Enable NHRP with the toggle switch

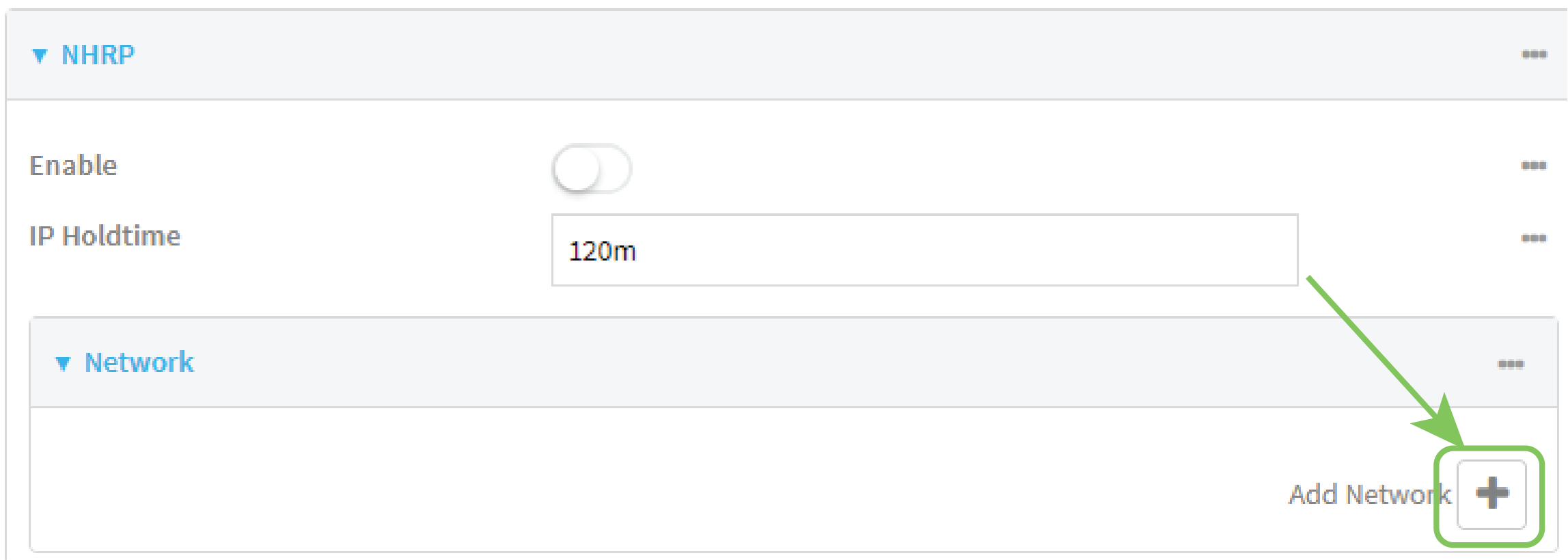coord(592,167)
